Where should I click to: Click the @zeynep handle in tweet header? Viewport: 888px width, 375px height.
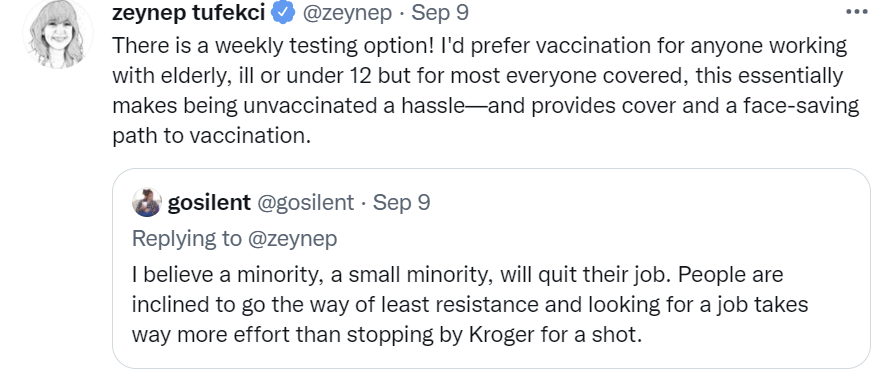point(347,12)
